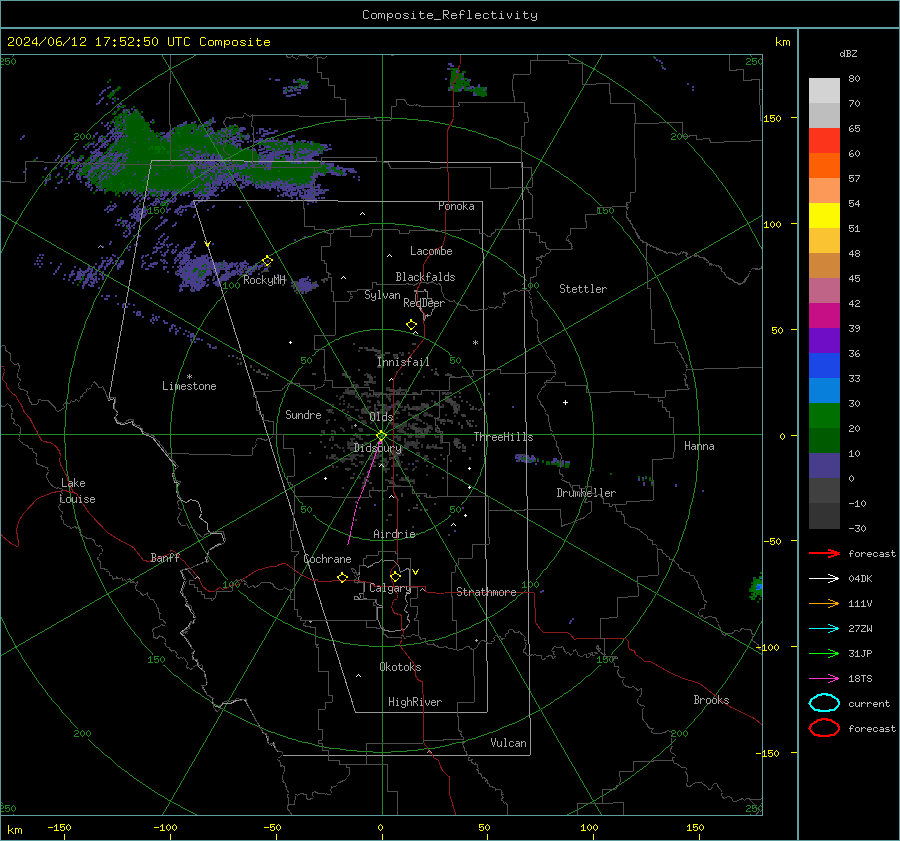Click the Lake Louise label

pyautogui.click(x=77, y=491)
